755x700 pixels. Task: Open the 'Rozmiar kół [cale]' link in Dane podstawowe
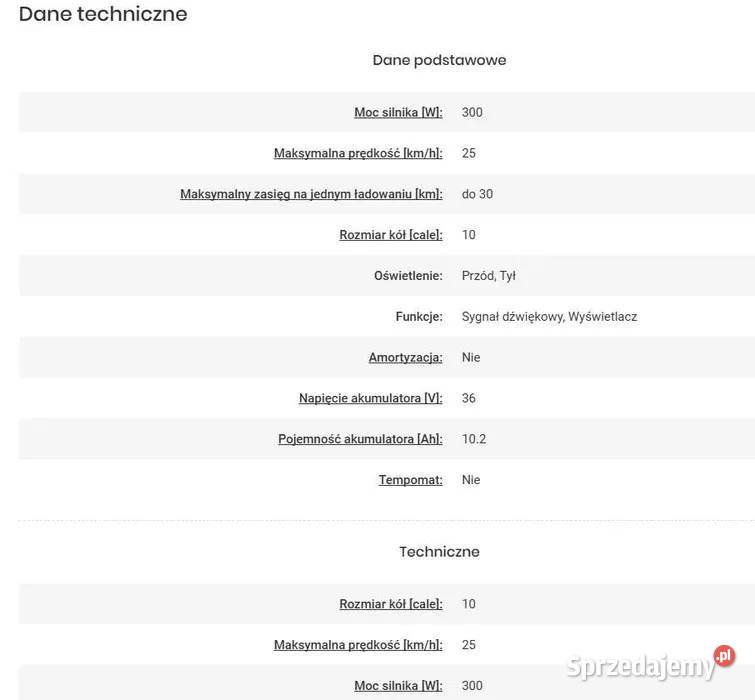[391, 235]
